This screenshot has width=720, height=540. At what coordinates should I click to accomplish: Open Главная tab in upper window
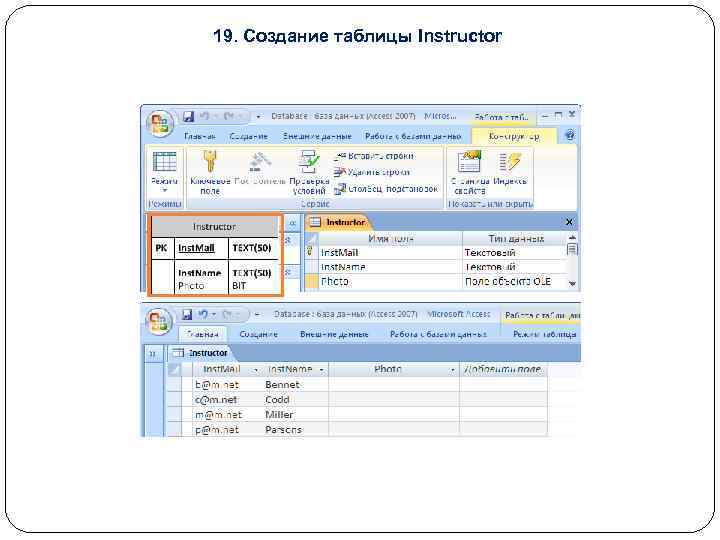pos(200,136)
